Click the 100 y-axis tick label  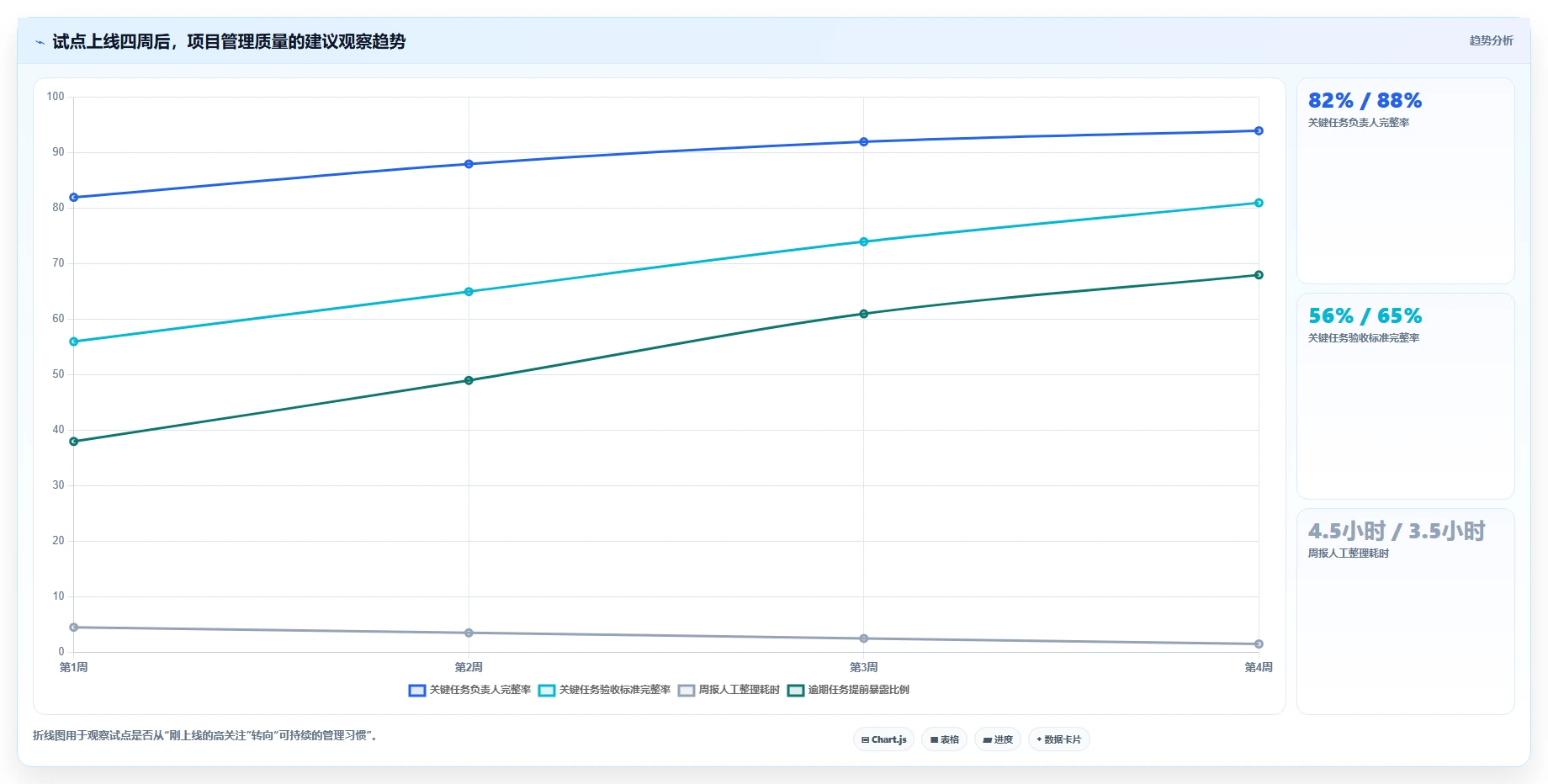tap(56, 97)
